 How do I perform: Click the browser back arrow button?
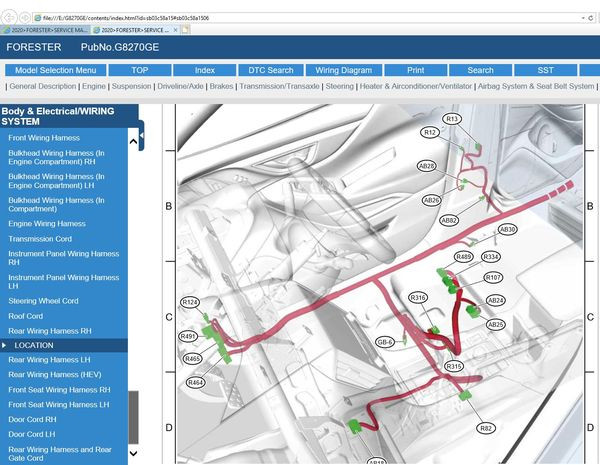coord(9,18)
